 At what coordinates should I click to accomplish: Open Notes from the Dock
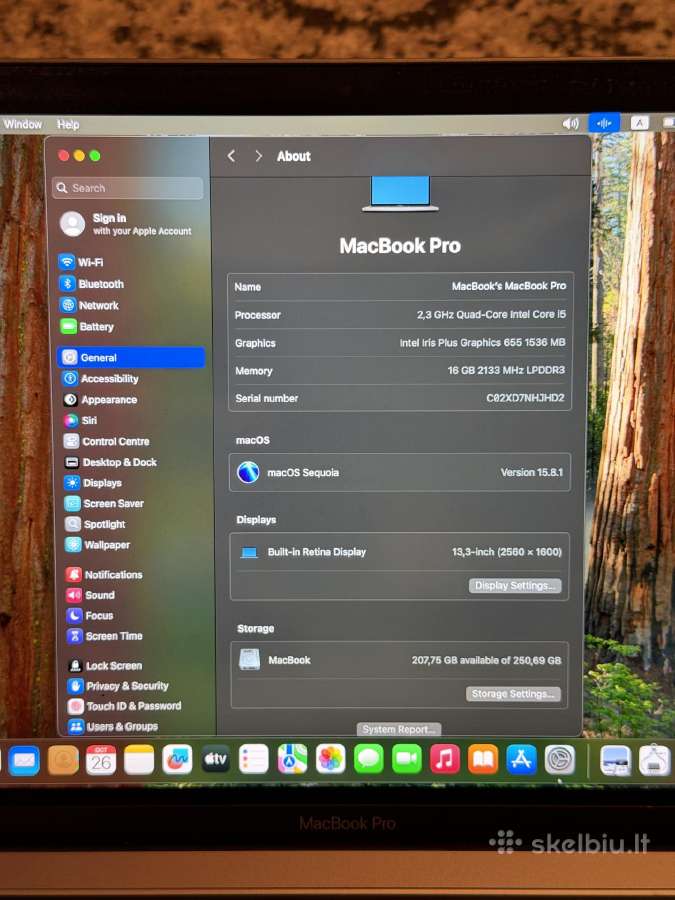pyautogui.click(x=139, y=760)
